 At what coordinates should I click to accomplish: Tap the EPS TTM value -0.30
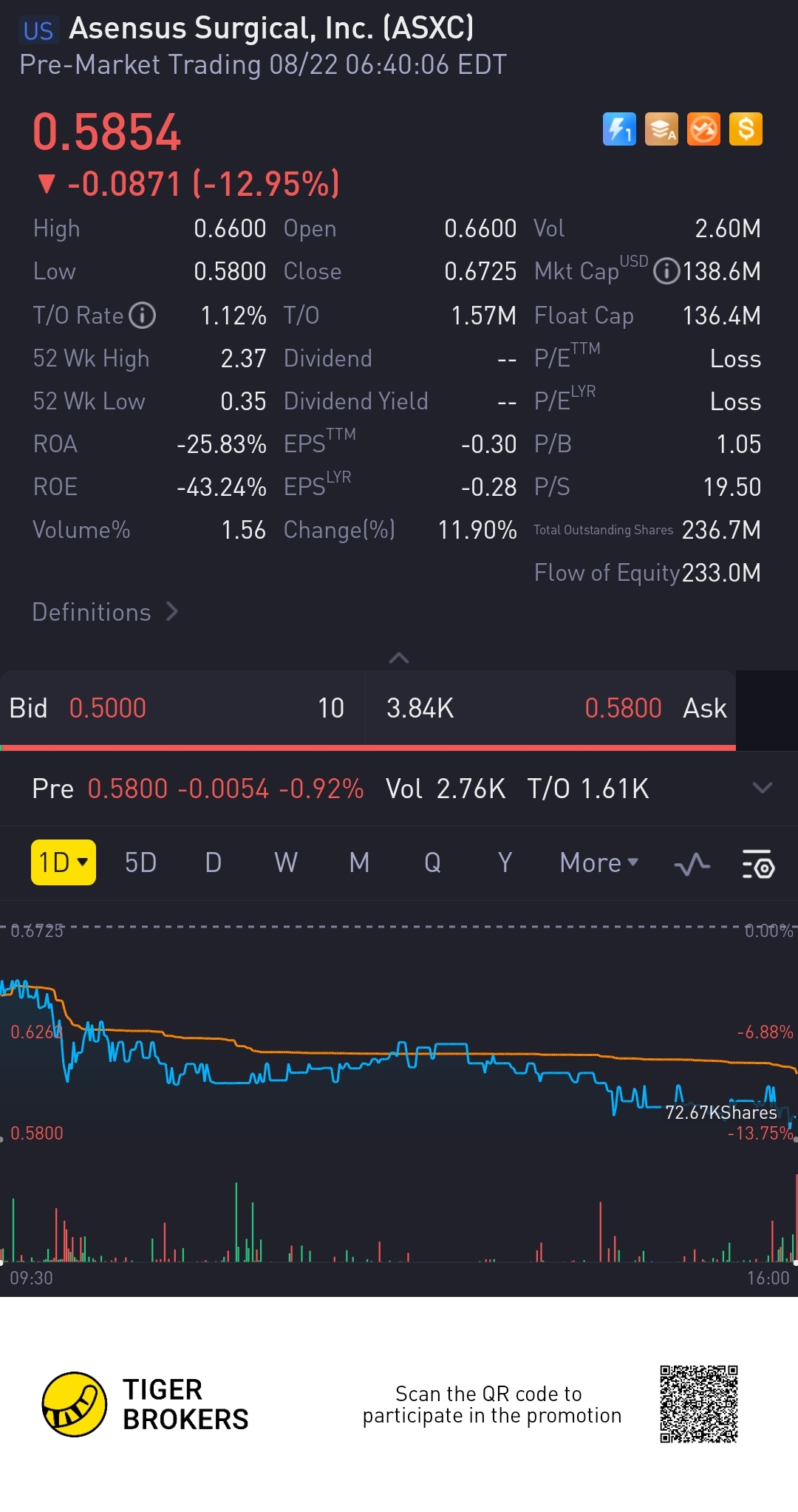point(488,444)
